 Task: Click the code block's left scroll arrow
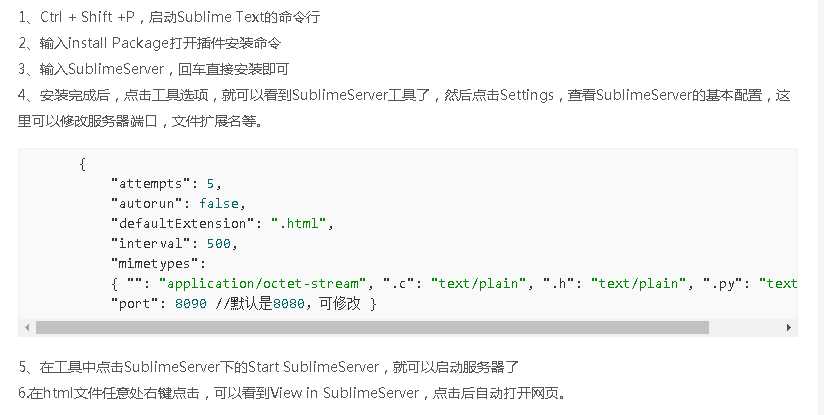click(27, 328)
